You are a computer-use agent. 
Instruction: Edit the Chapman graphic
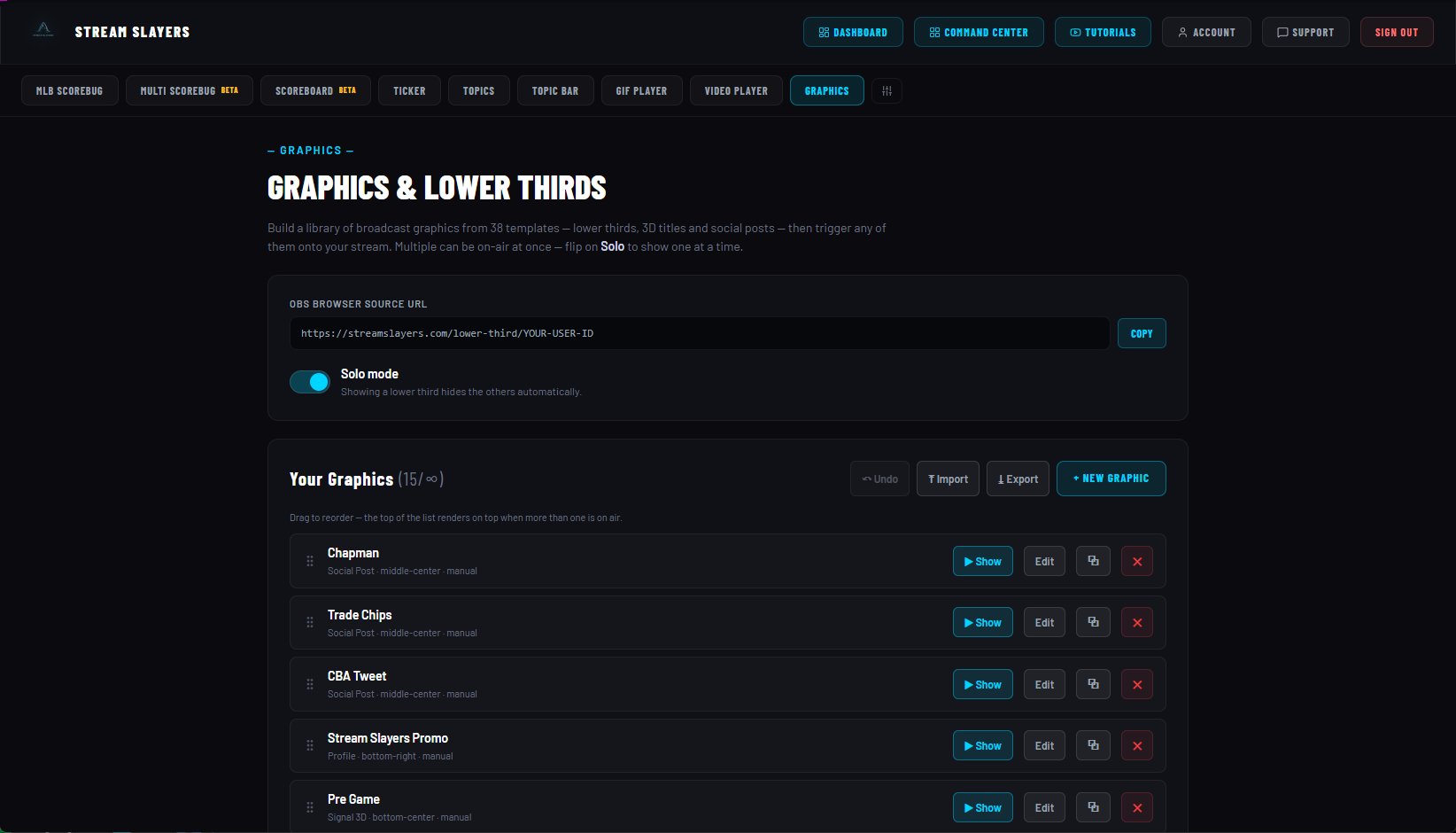pyautogui.click(x=1044, y=561)
